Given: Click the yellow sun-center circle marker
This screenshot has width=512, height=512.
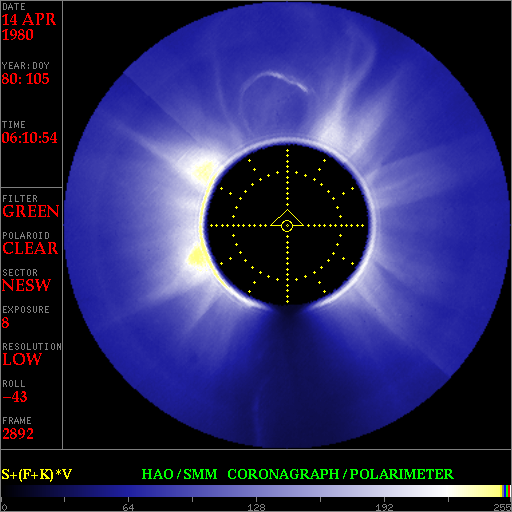Looking at the screenshot, I should 287,226.
